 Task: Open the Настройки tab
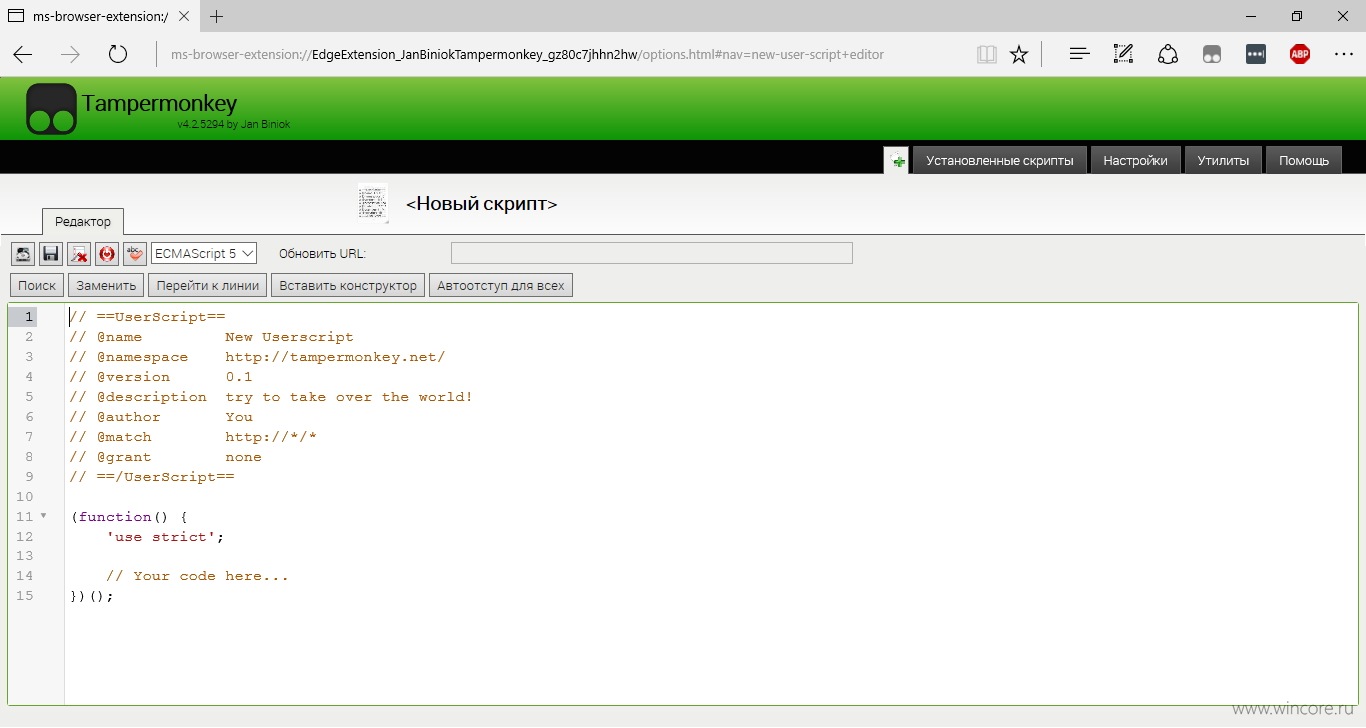tap(1135, 160)
